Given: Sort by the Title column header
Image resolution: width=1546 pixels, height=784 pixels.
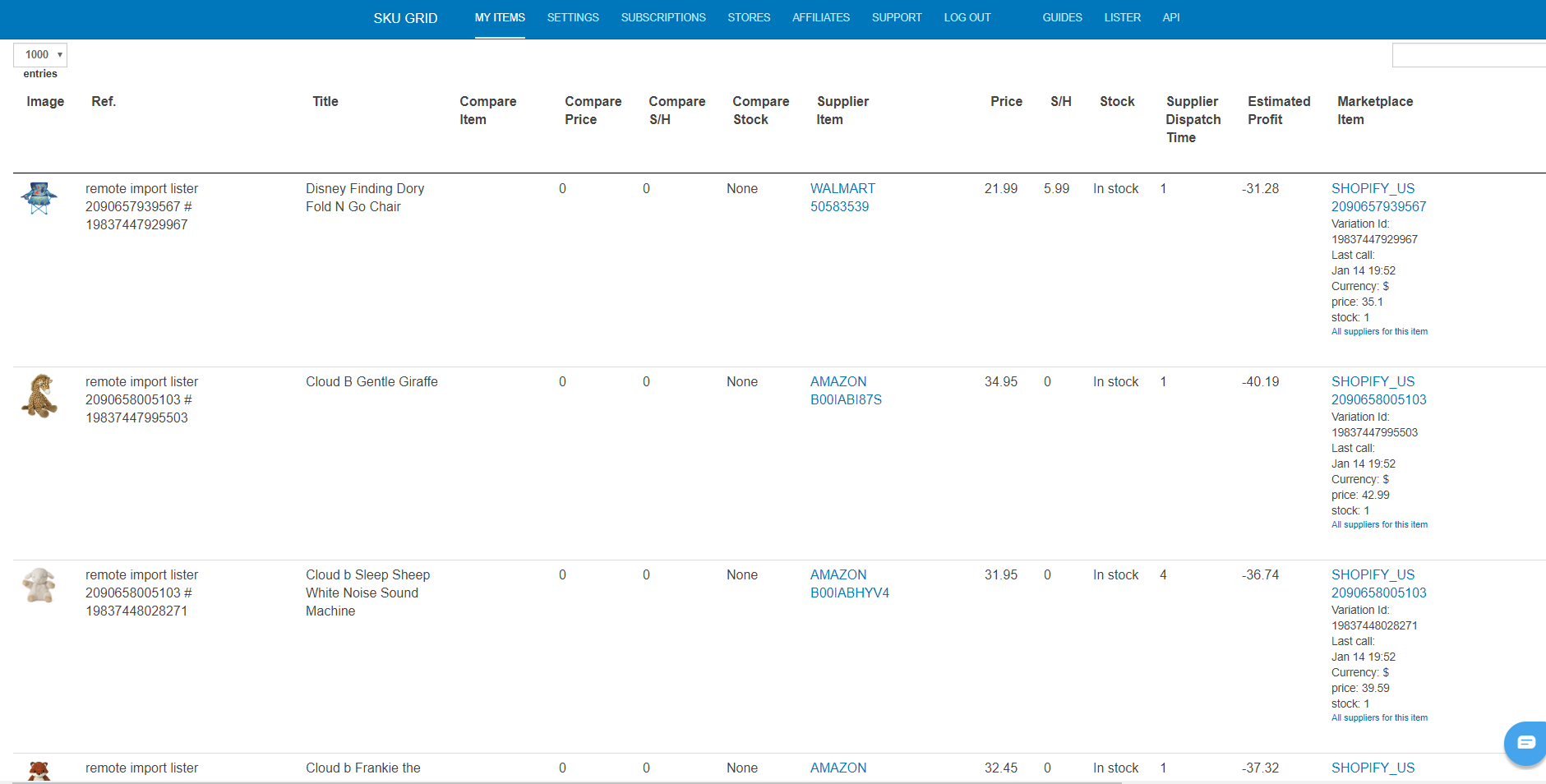Looking at the screenshot, I should pos(325,101).
